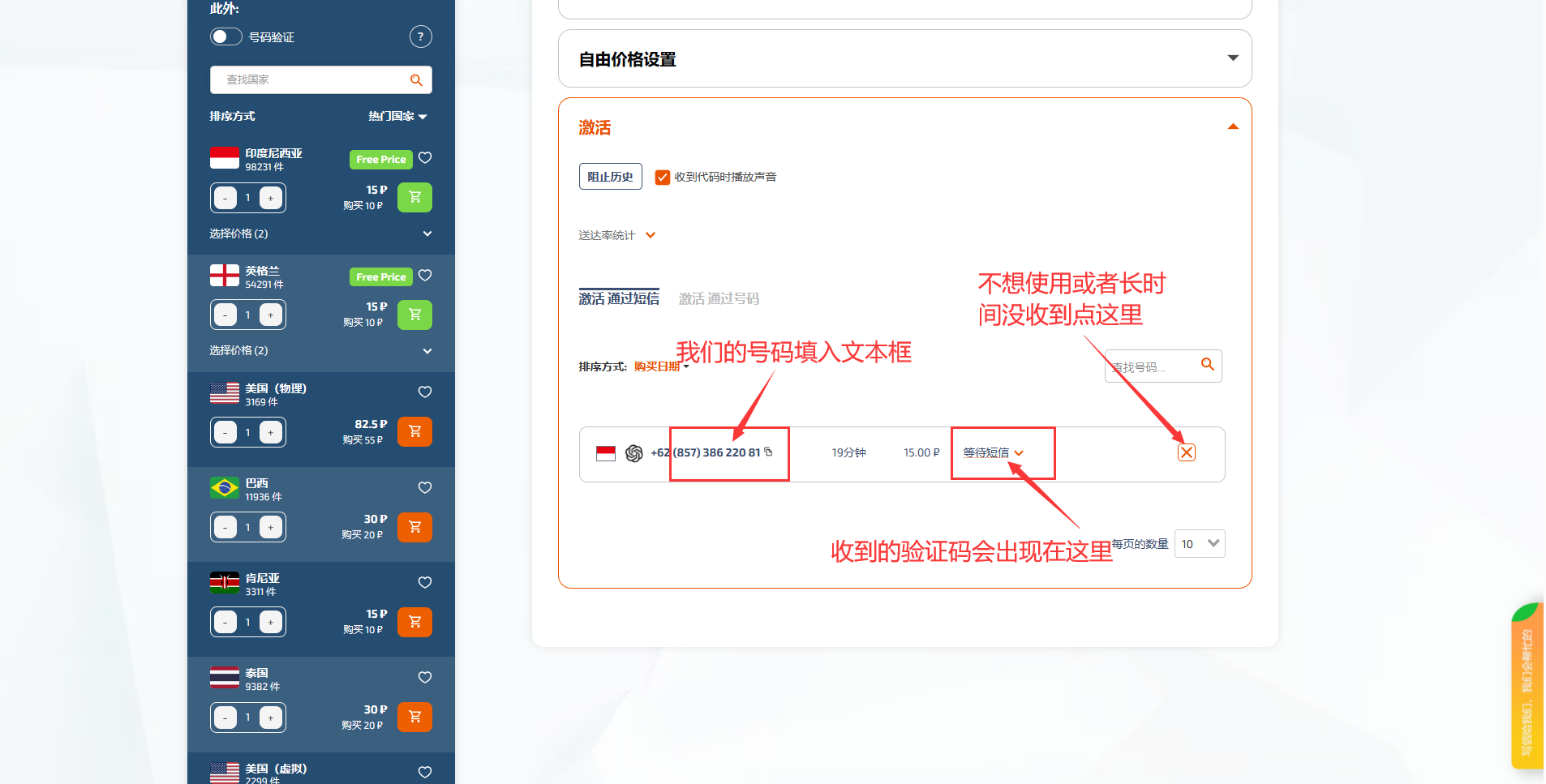Favorite 美国 (物理) with heart icon
Image resolution: width=1546 pixels, height=784 pixels.
[425, 392]
